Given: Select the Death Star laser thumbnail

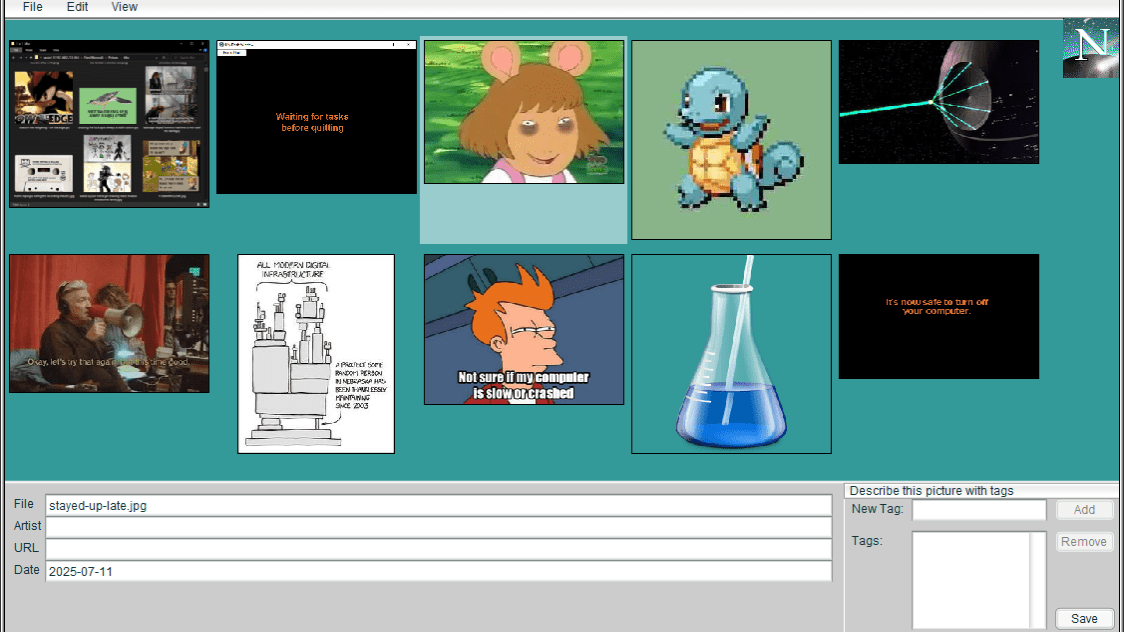Looking at the screenshot, I should tap(938, 102).
